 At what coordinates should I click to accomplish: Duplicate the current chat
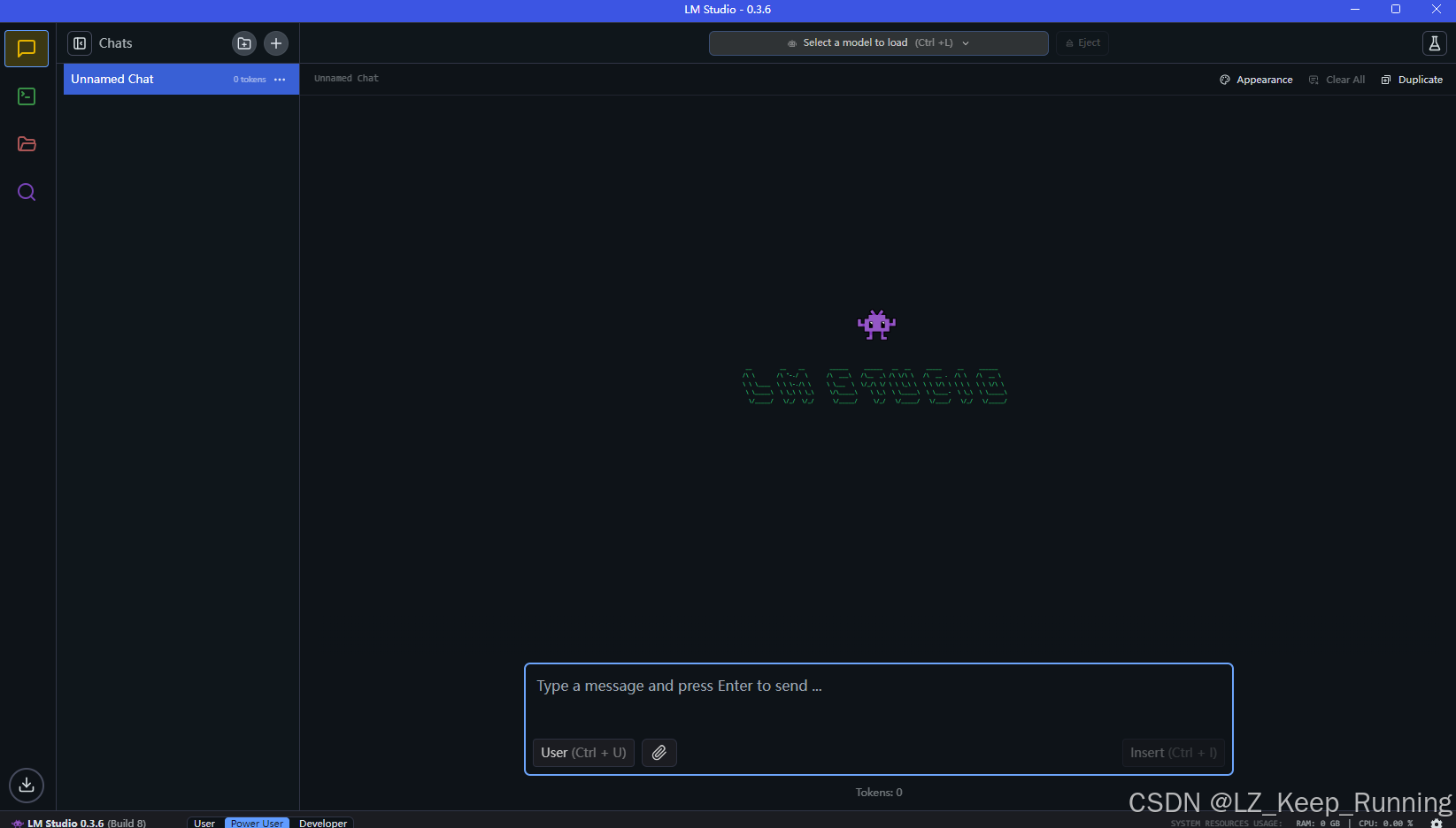pyautogui.click(x=1412, y=80)
